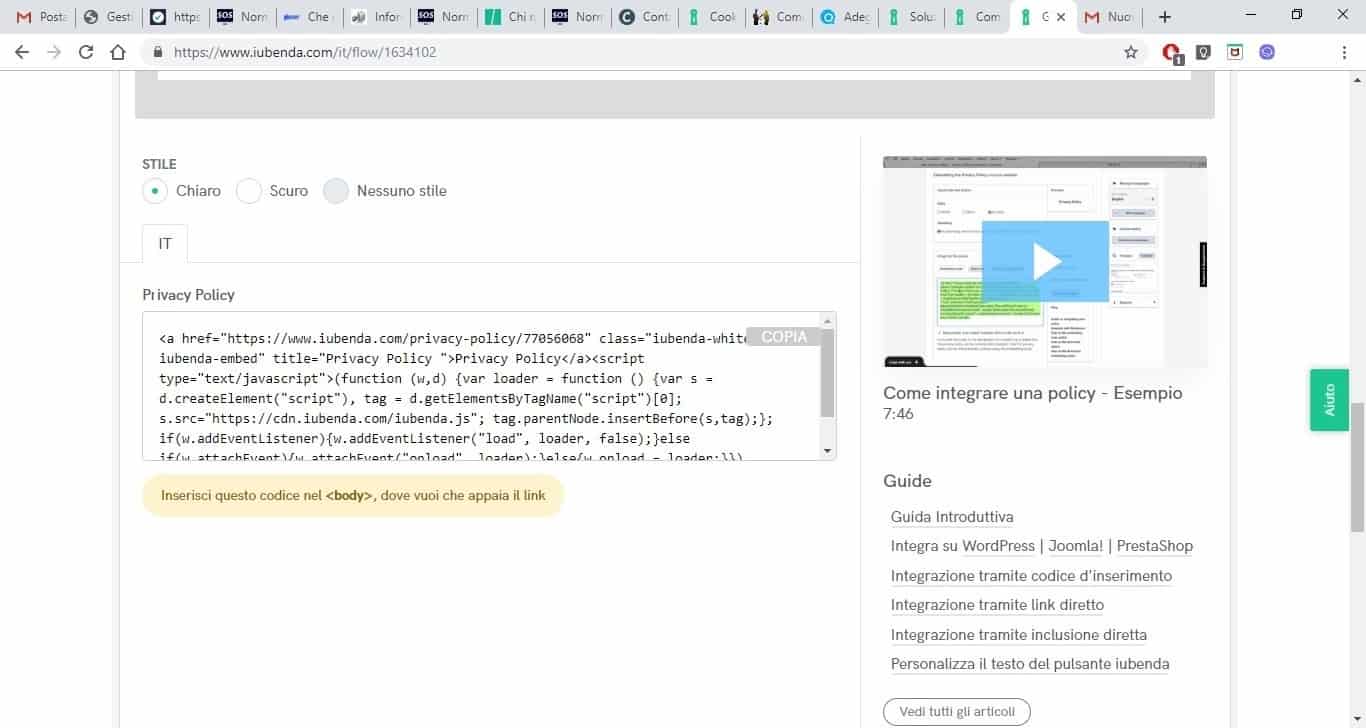Switch to the Adeg tab
The height and width of the screenshot is (728, 1366).
pyautogui.click(x=844, y=17)
